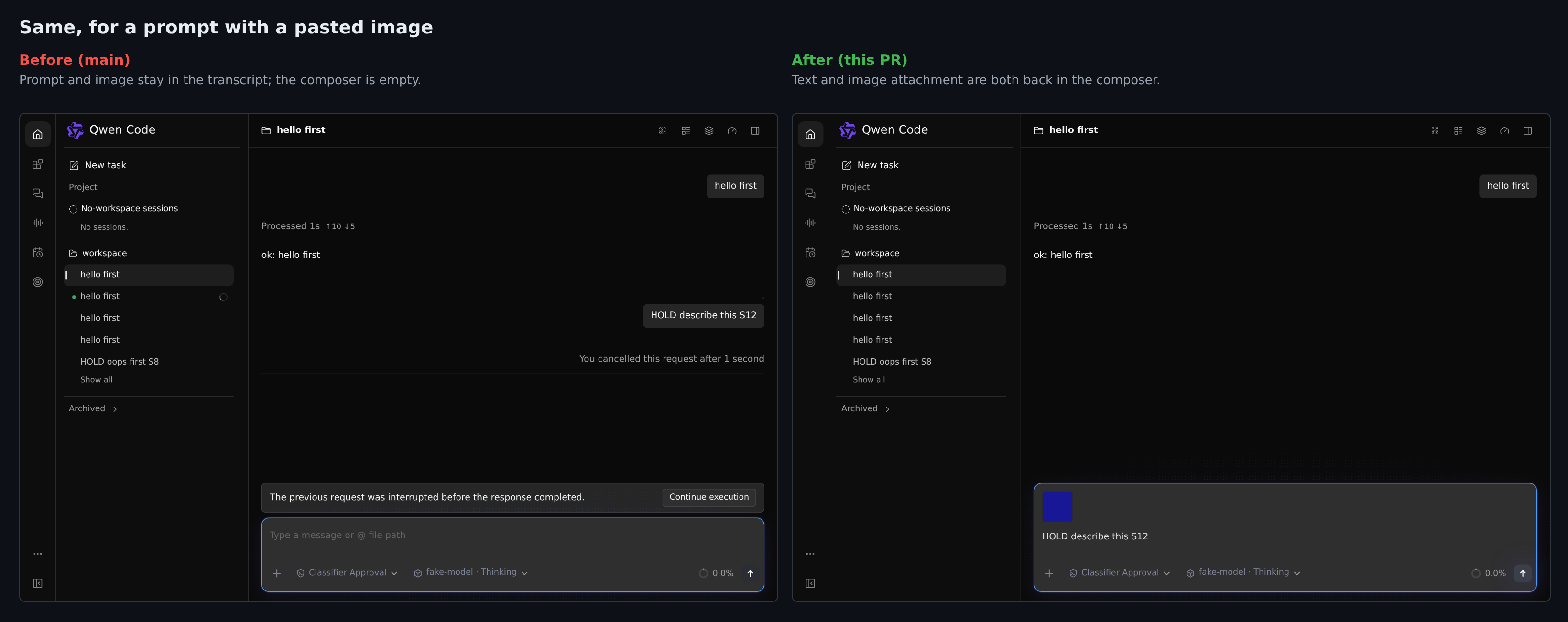
Task: Open scheduled clock icon in Before panel rail
Action: click(38, 253)
